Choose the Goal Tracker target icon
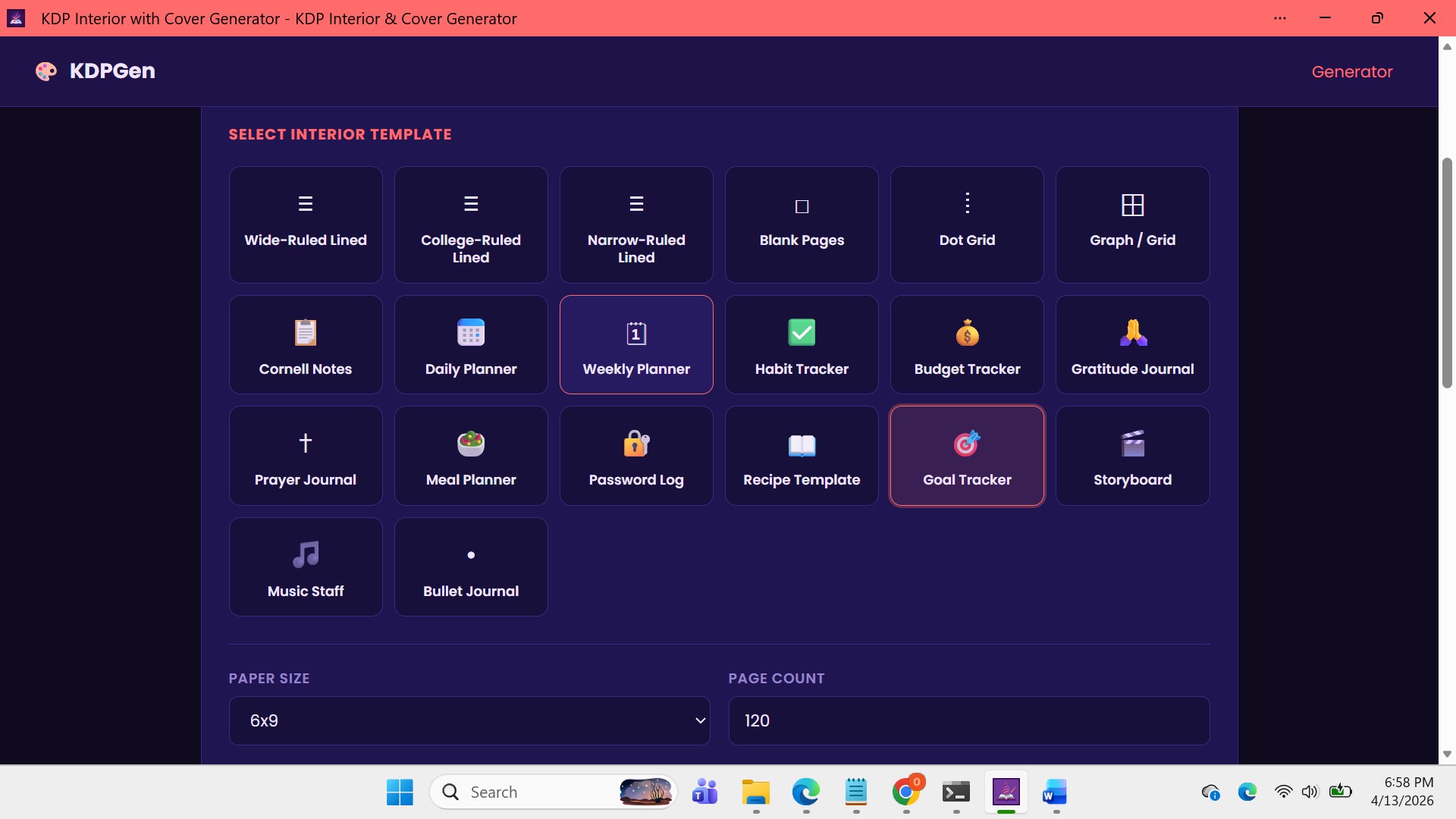The width and height of the screenshot is (1456, 819). point(967,443)
